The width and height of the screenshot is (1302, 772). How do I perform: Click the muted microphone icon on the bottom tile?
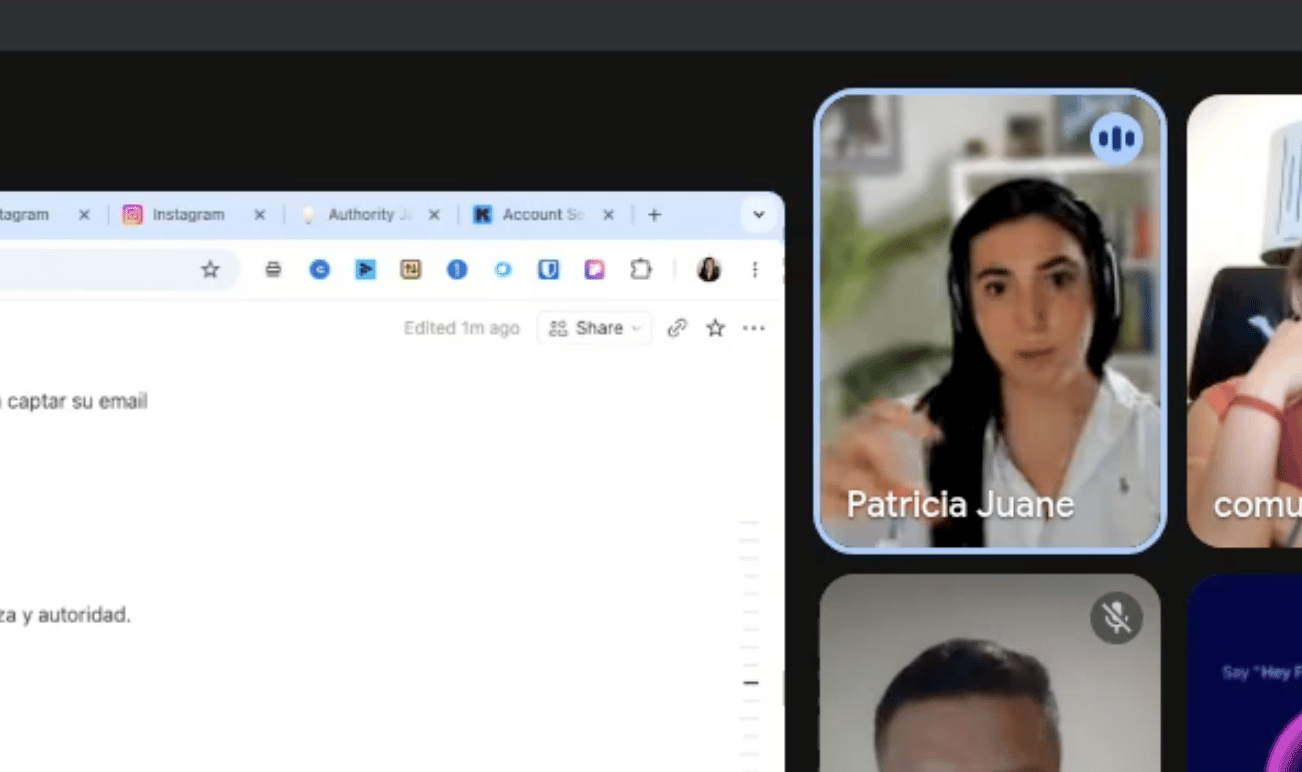click(1116, 618)
